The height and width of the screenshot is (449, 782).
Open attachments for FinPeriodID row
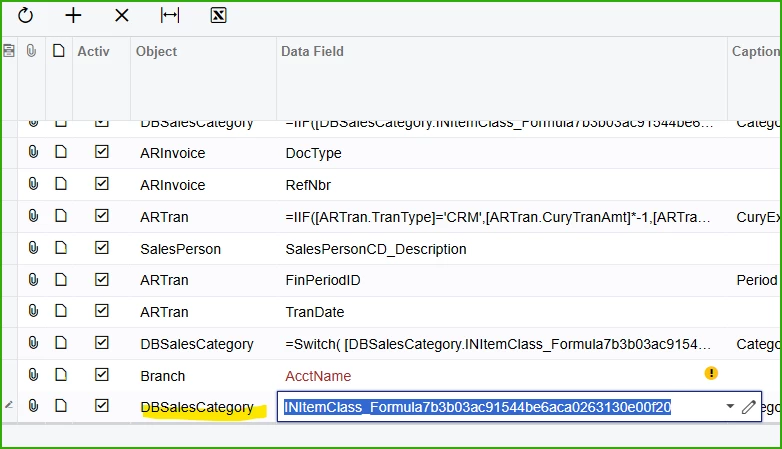33,279
